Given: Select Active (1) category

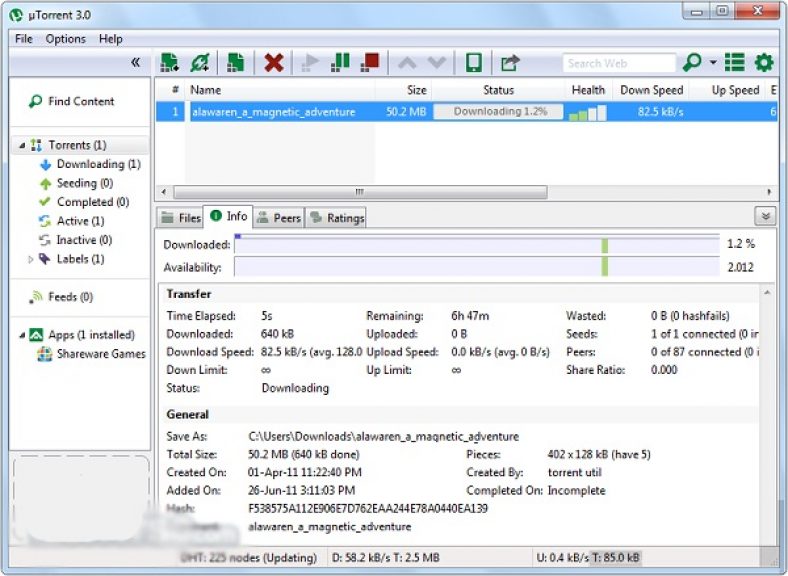Looking at the screenshot, I should [x=80, y=221].
